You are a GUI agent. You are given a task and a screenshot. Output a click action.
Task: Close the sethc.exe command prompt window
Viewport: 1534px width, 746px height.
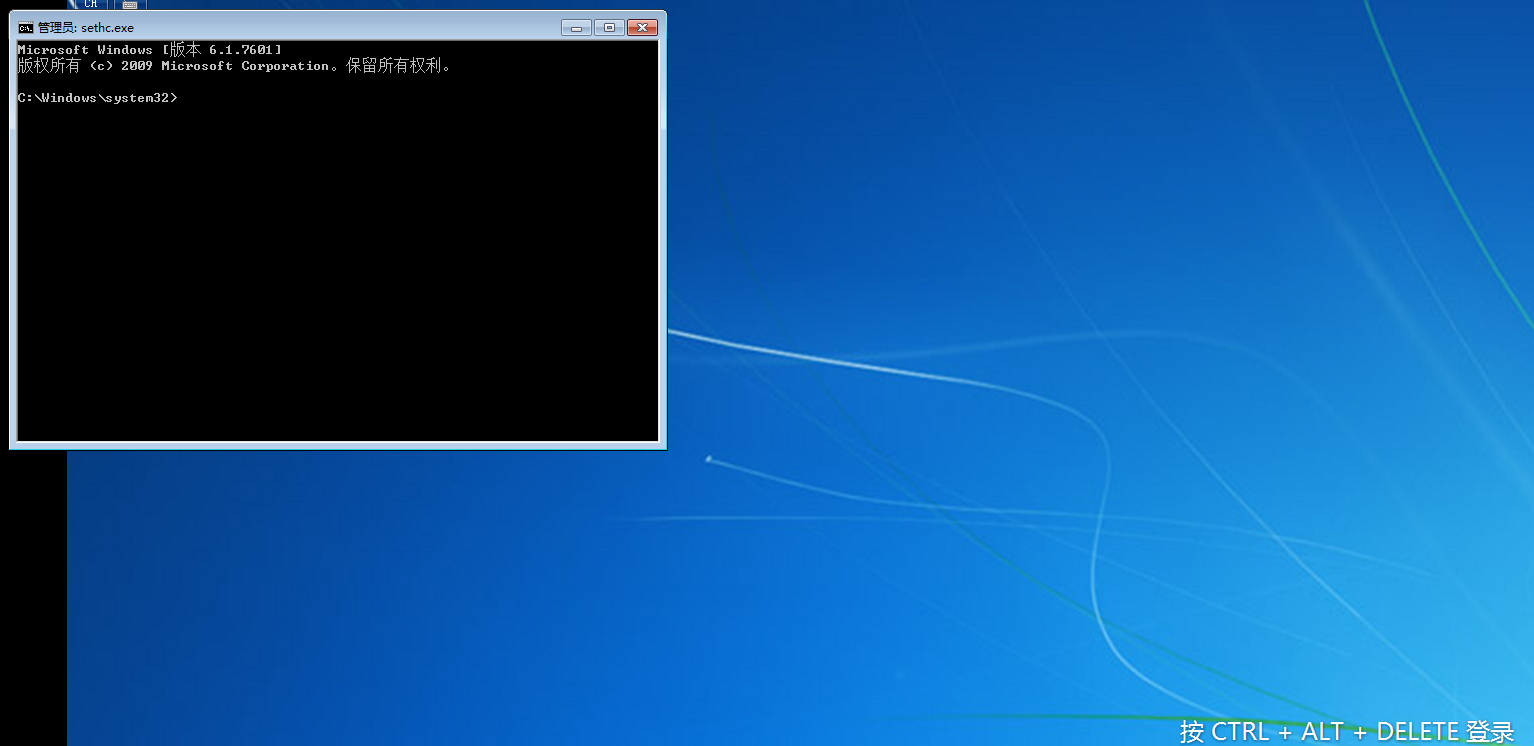642,28
